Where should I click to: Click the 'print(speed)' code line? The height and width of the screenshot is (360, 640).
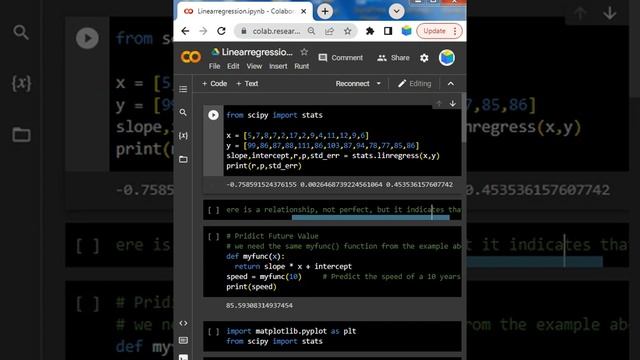251,287
